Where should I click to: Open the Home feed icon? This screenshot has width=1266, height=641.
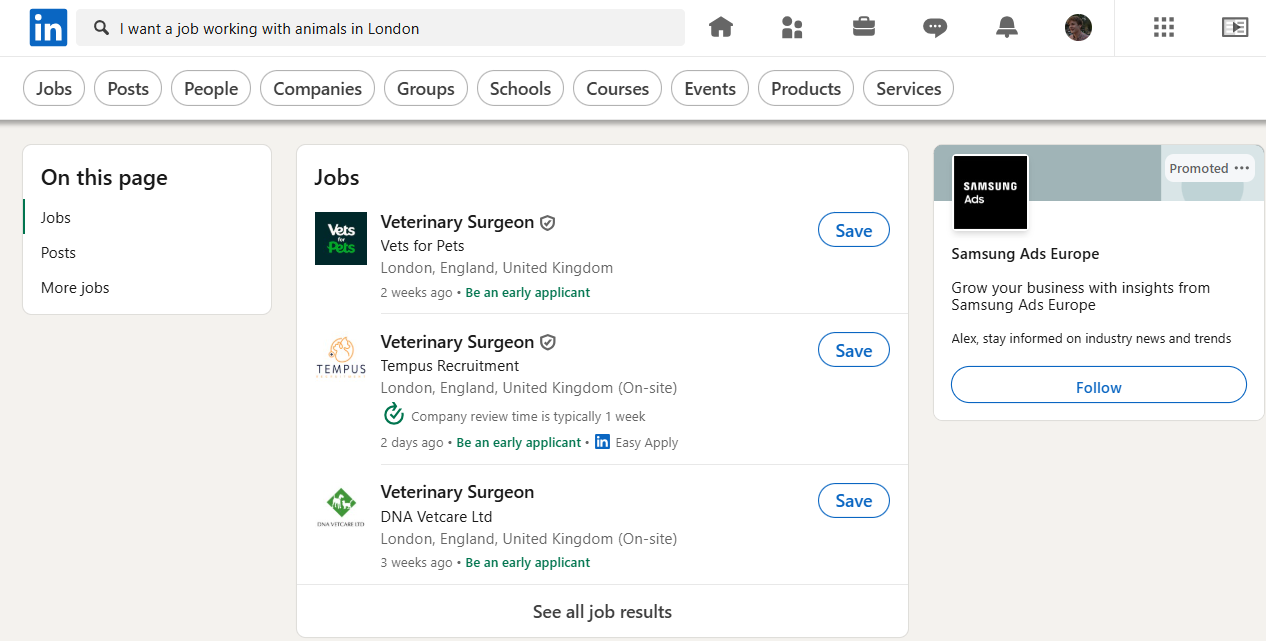click(721, 28)
